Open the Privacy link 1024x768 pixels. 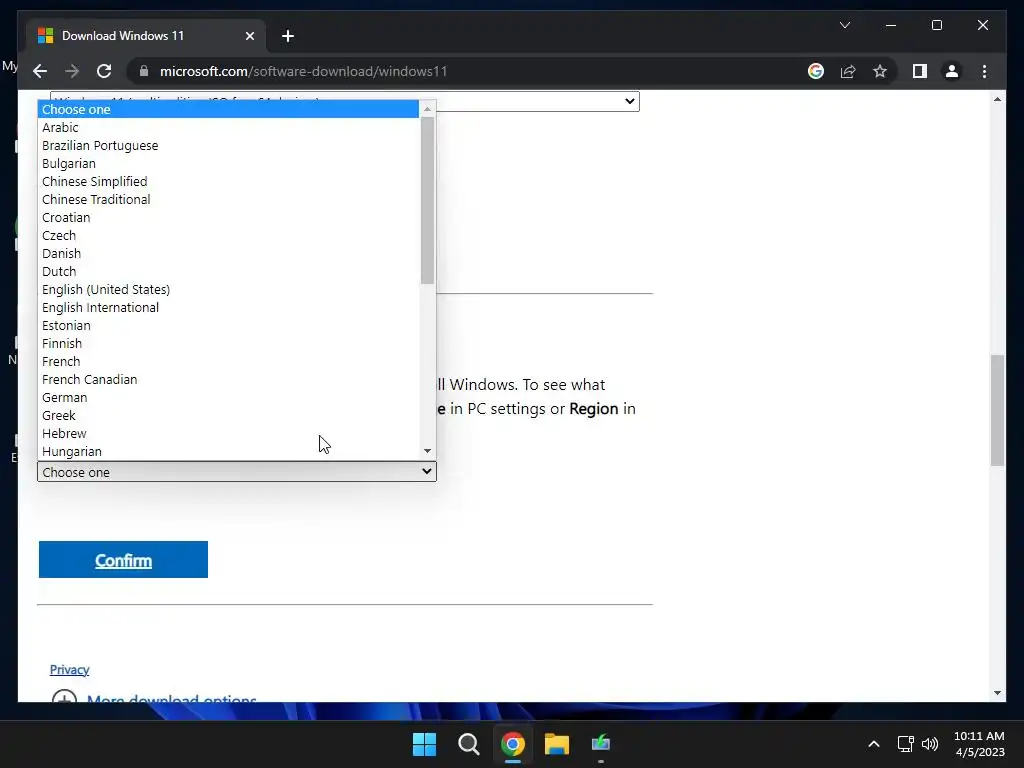tap(69, 669)
